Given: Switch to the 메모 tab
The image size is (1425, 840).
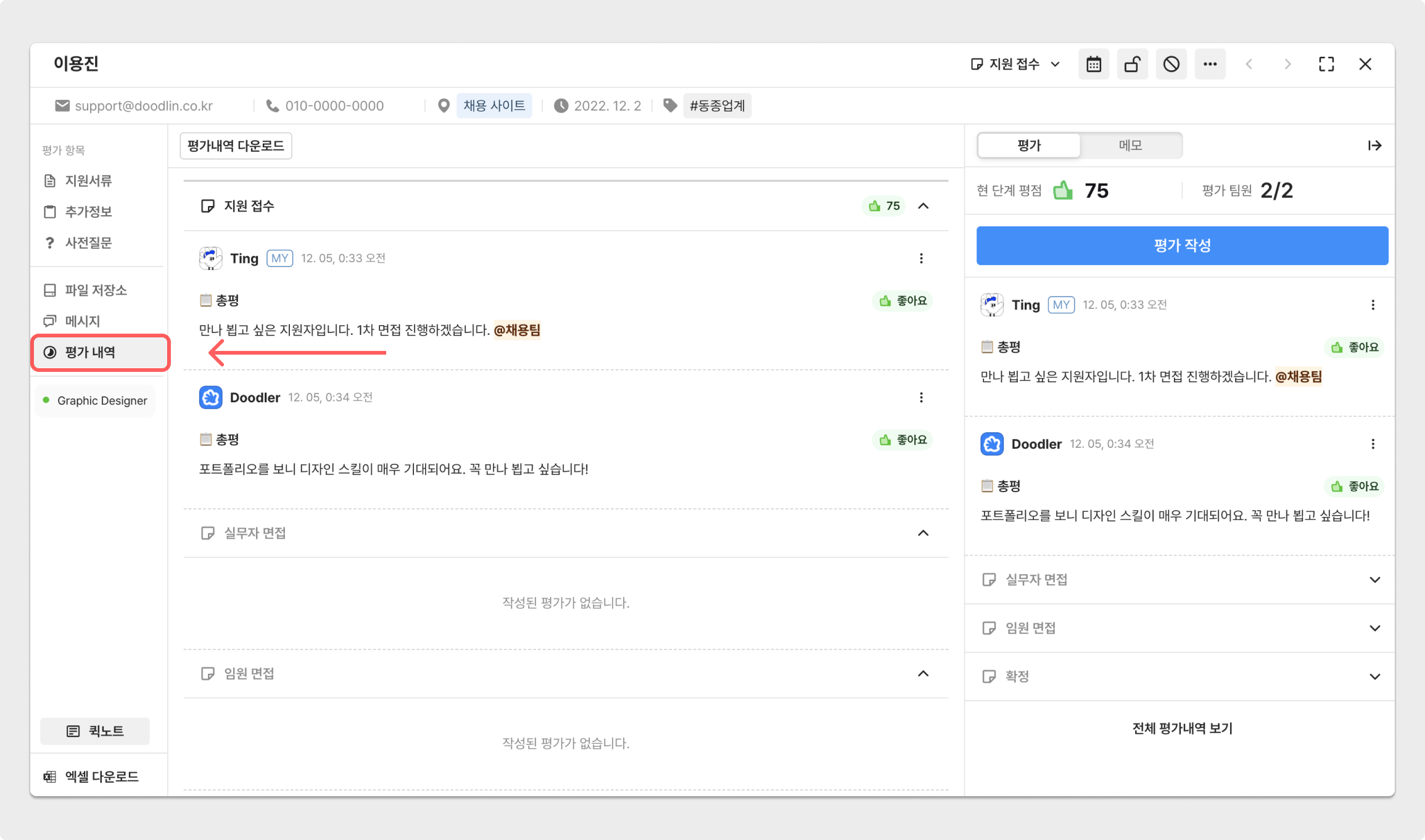Looking at the screenshot, I should tap(1130, 146).
